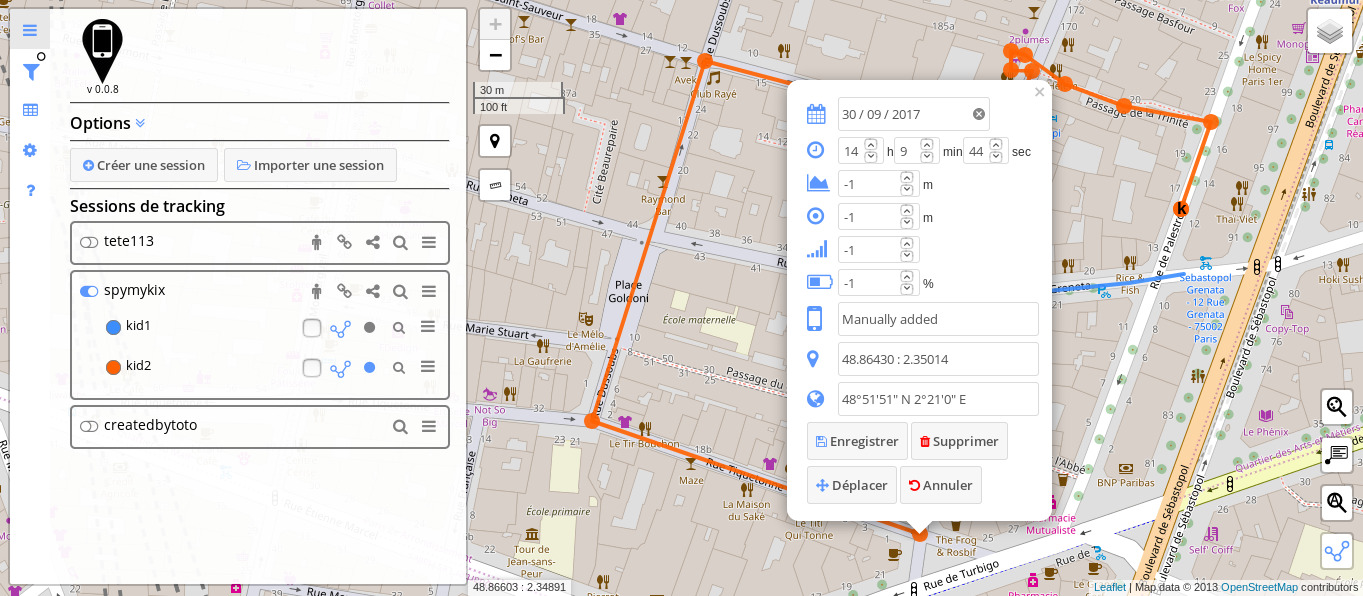Toggle kid1 line display icon
The width and height of the screenshot is (1363, 596).
click(341, 328)
